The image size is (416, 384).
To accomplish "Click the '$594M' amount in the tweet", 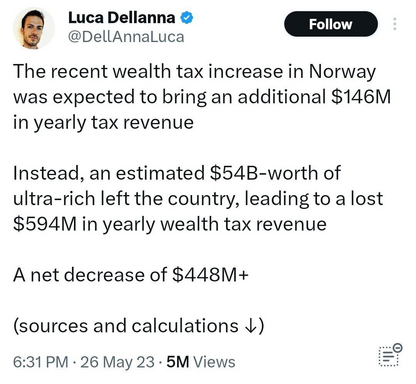I will coord(45,224).
